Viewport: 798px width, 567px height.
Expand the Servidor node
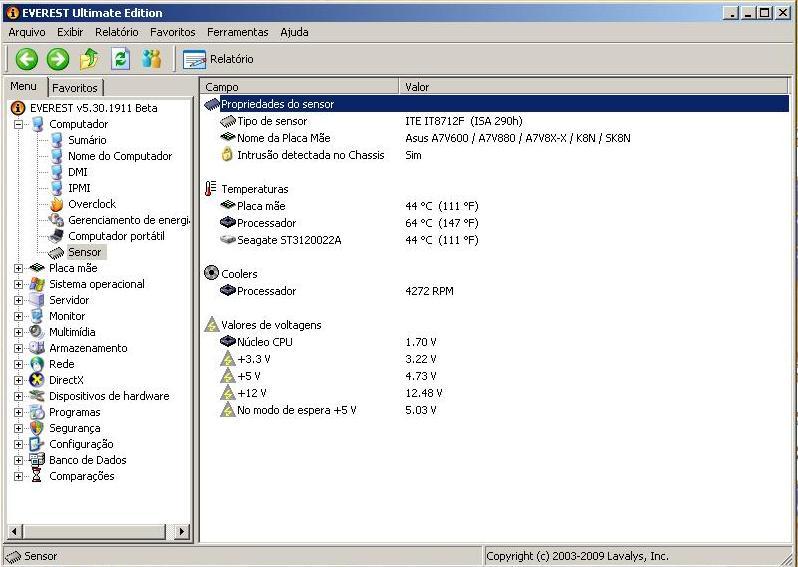18,300
